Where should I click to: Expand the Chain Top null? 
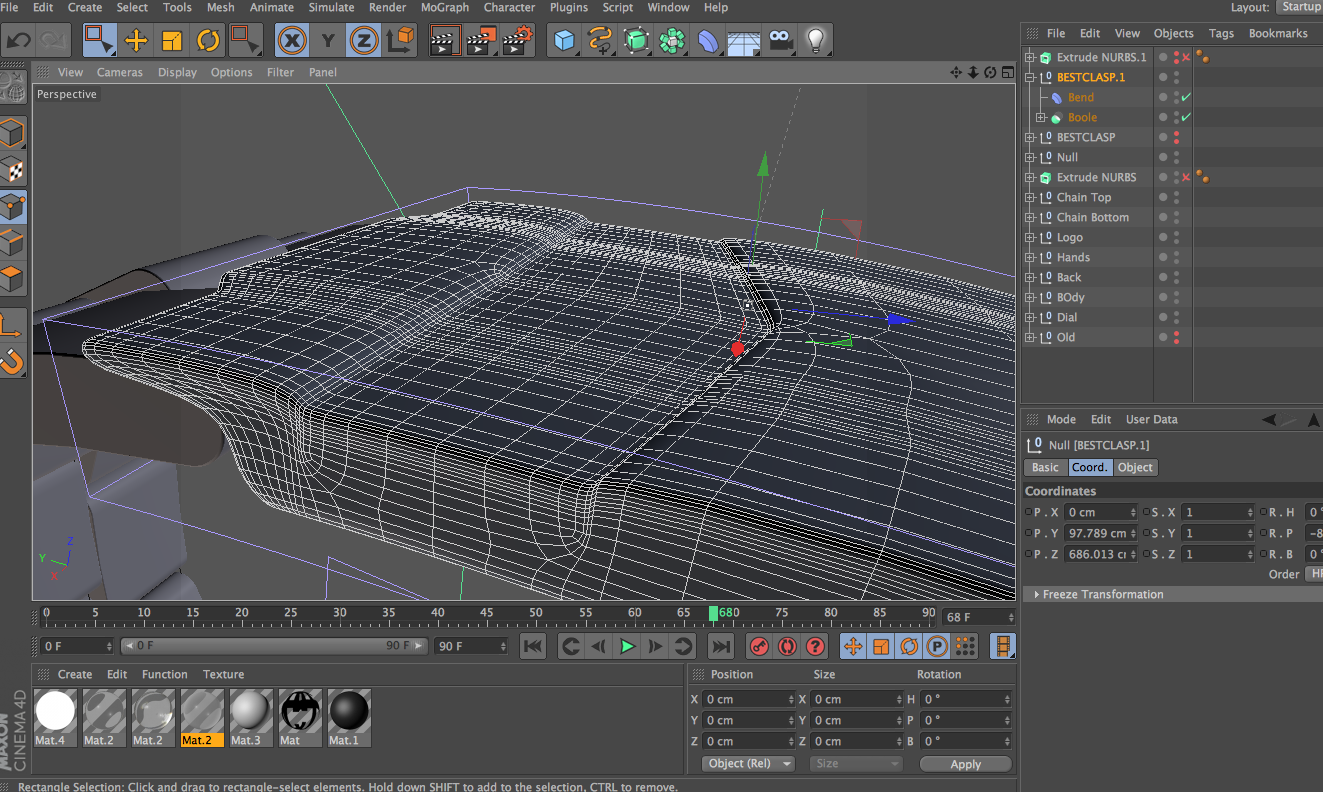click(x=1029, y=197)
